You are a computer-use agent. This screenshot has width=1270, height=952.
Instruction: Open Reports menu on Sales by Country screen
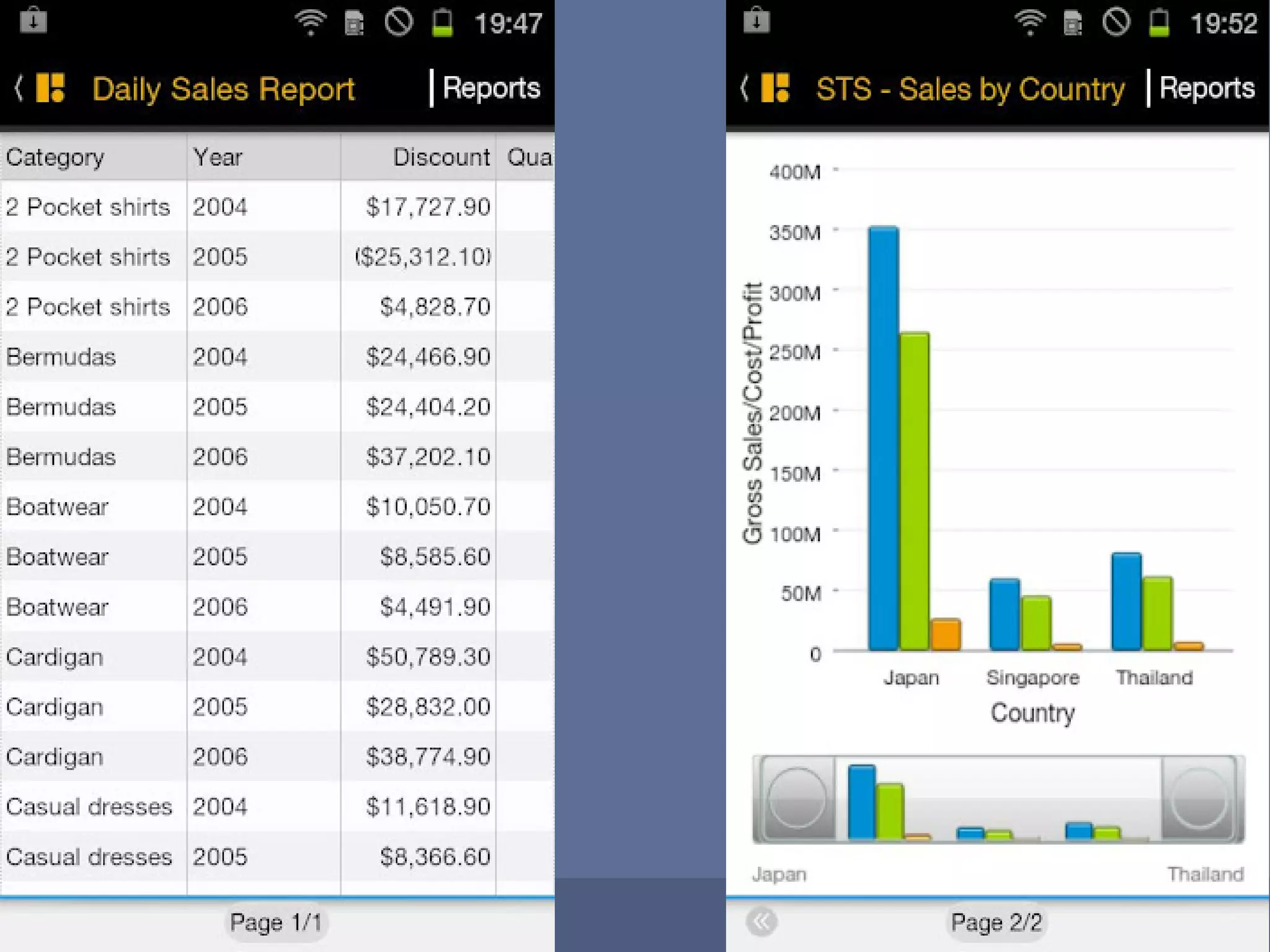point(1207,88)
